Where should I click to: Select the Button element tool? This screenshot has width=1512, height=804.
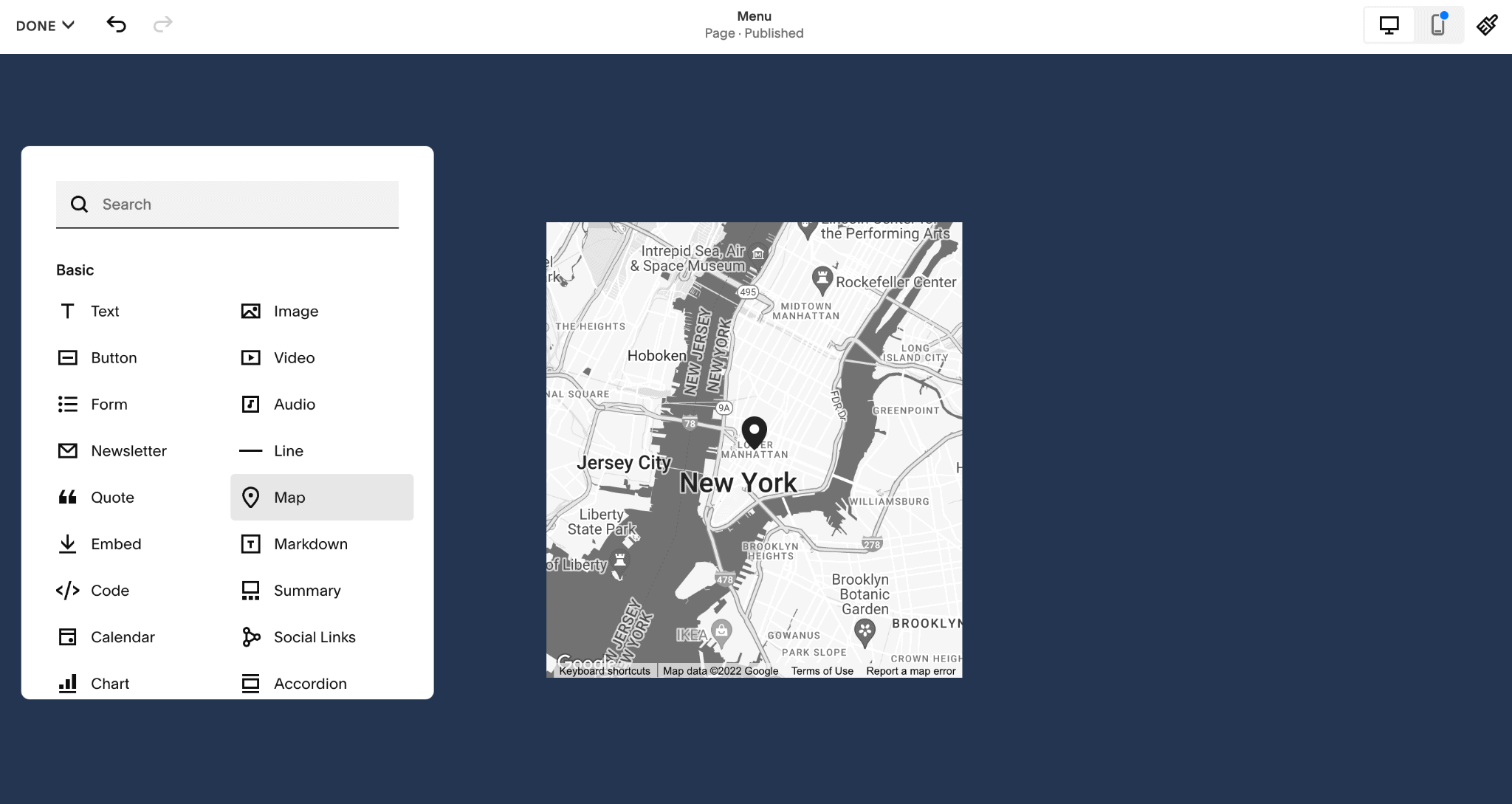pyautogui.click(x=113, y=357)
